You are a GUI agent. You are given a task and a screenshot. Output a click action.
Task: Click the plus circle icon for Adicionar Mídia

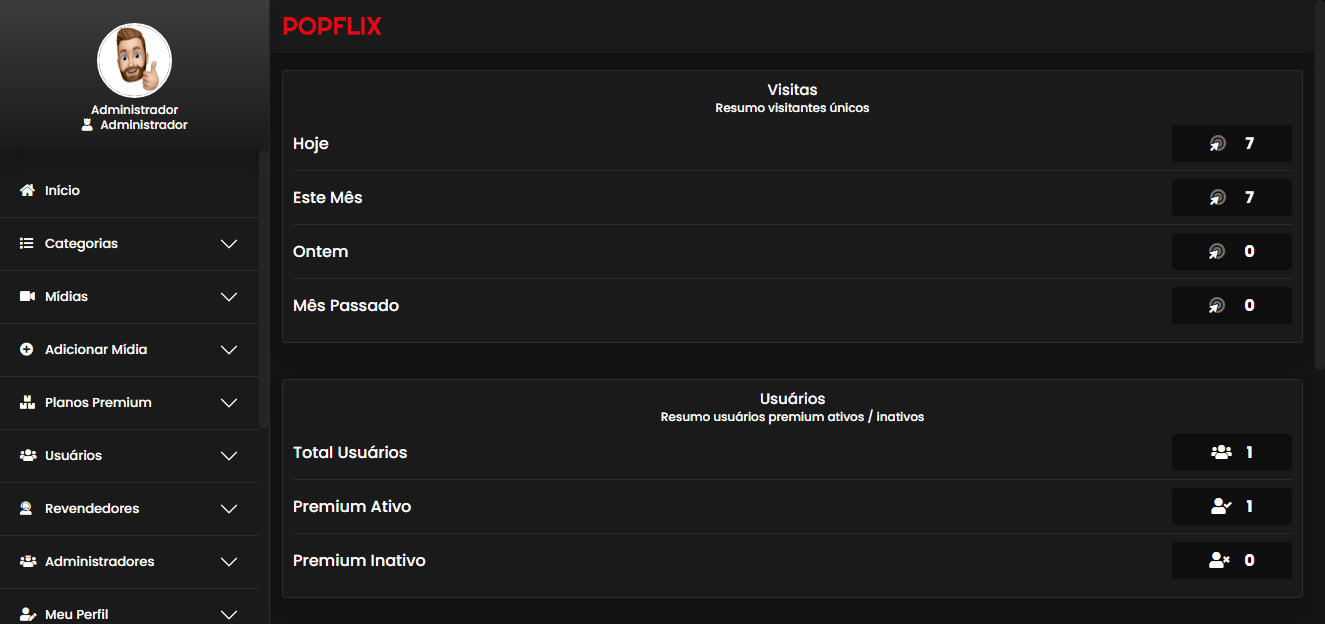(x=27, y=350)
